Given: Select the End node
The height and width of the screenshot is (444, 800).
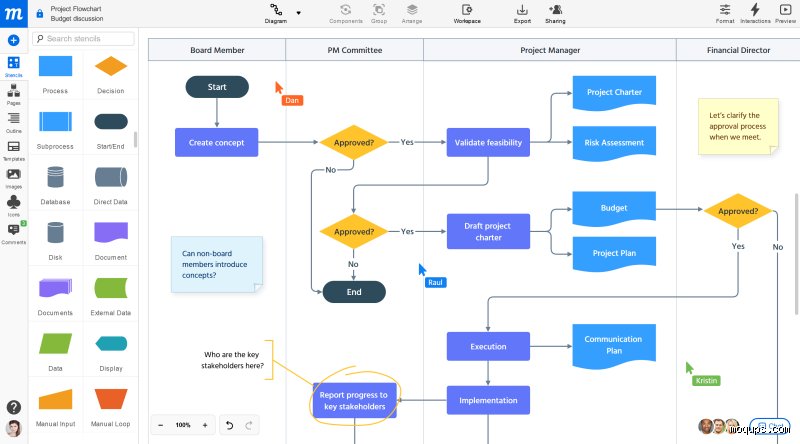Looking at the screenshot, I should tap(354, 292).
